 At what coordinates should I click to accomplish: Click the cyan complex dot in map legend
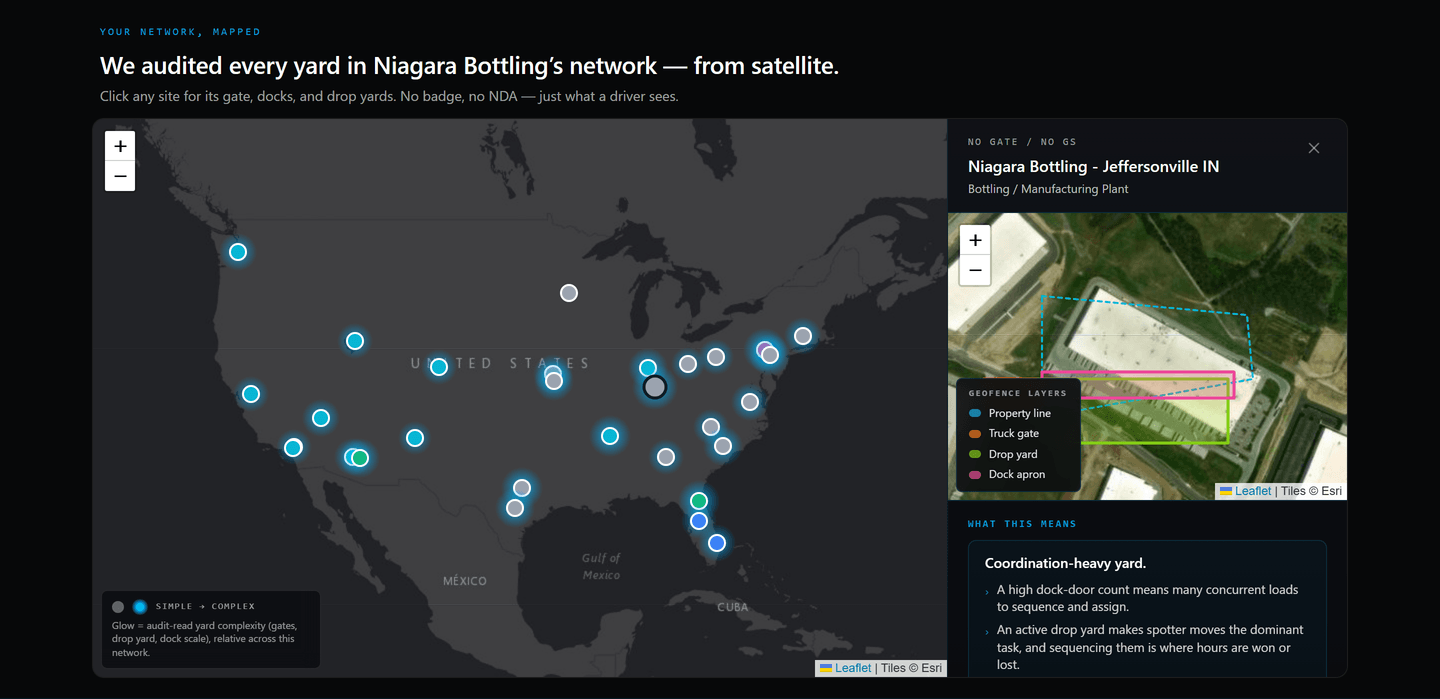(x=140, y=607)
